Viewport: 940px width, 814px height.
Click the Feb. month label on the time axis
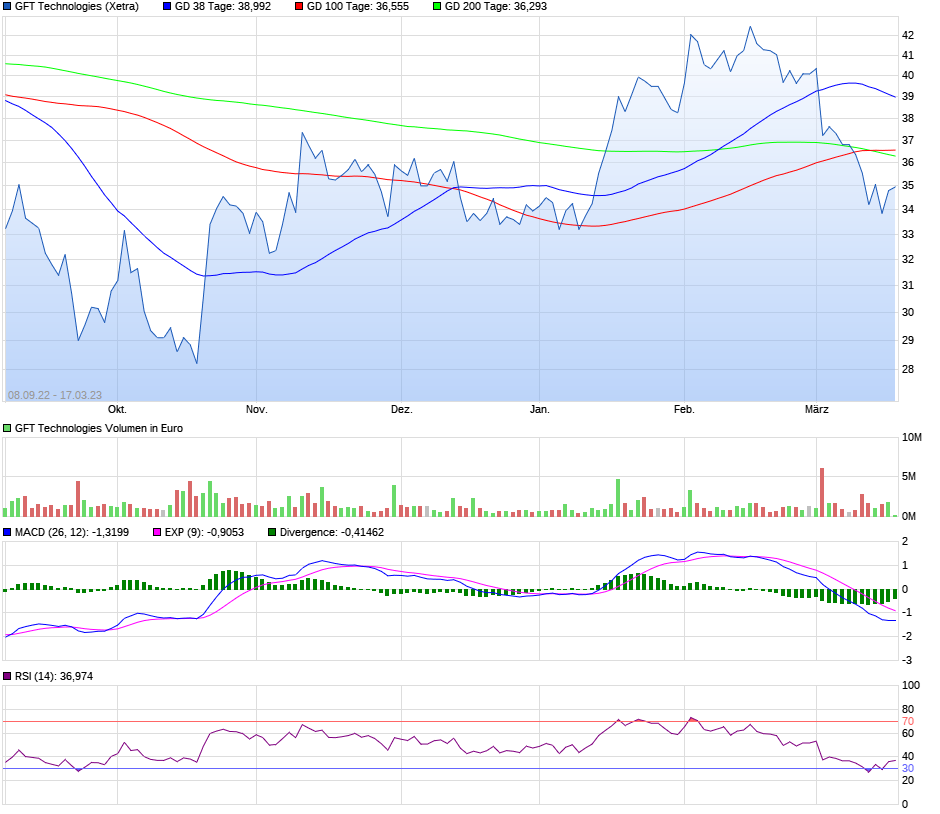(x=684, y=409)
